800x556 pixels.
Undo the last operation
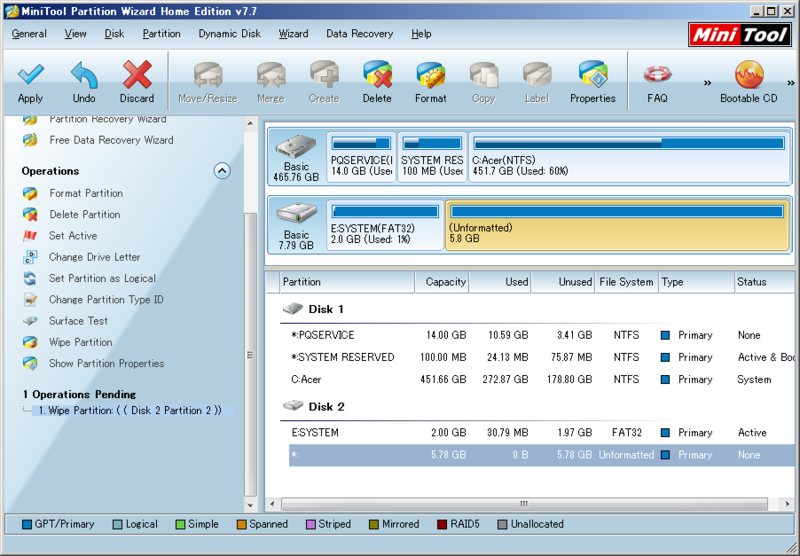pos(84,82)
